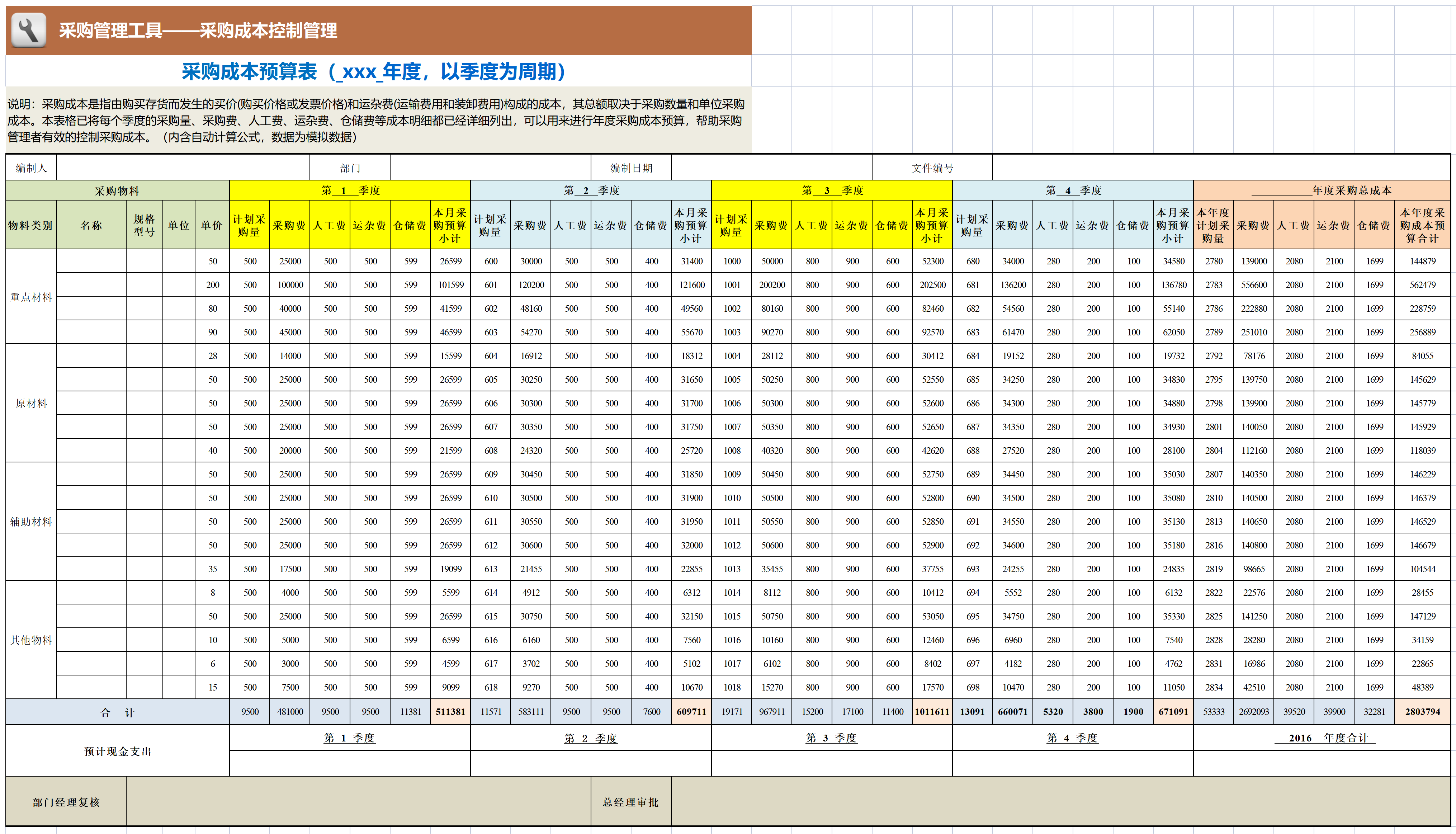1456x834 pixels.
Task: Select the 辅助材料 category cell
Action: click(x=31, y=521)
